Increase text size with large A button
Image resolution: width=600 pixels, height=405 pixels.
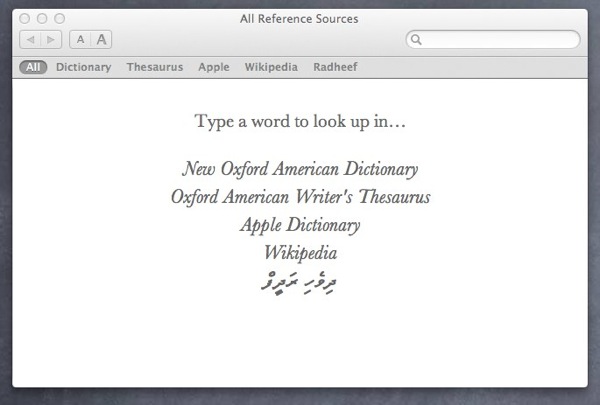[x=101, y=39]
